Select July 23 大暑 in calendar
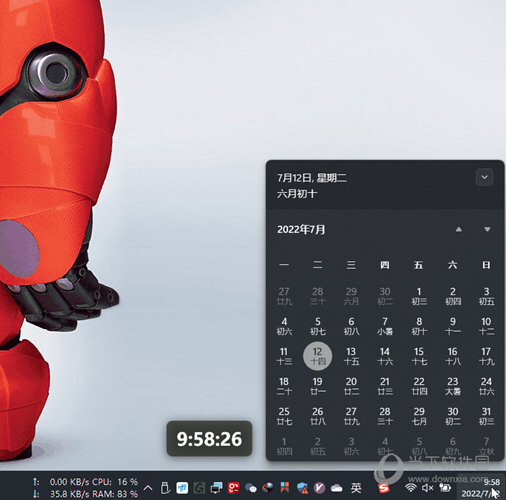 click(x=452, y=386)
